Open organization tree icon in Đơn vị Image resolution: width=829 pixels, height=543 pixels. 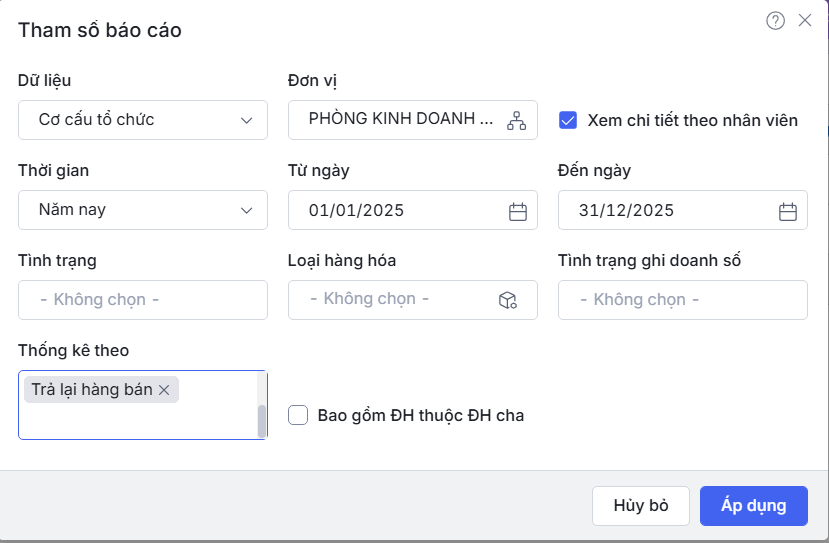(516, 120)
